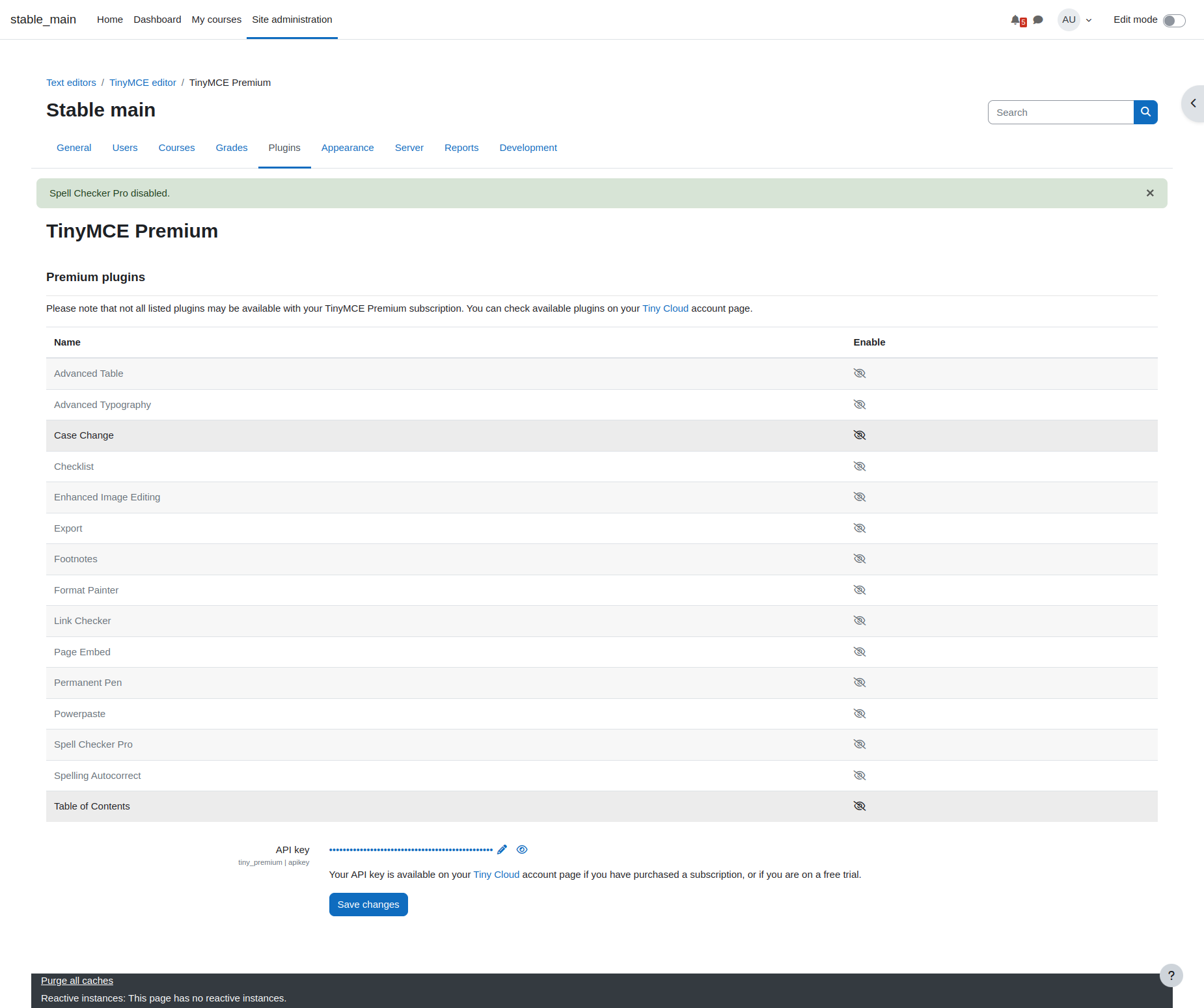Viewport: 1204px width, 1008px height.
Task: Enable the Link Checker plugin
Action: coord(860,621)
